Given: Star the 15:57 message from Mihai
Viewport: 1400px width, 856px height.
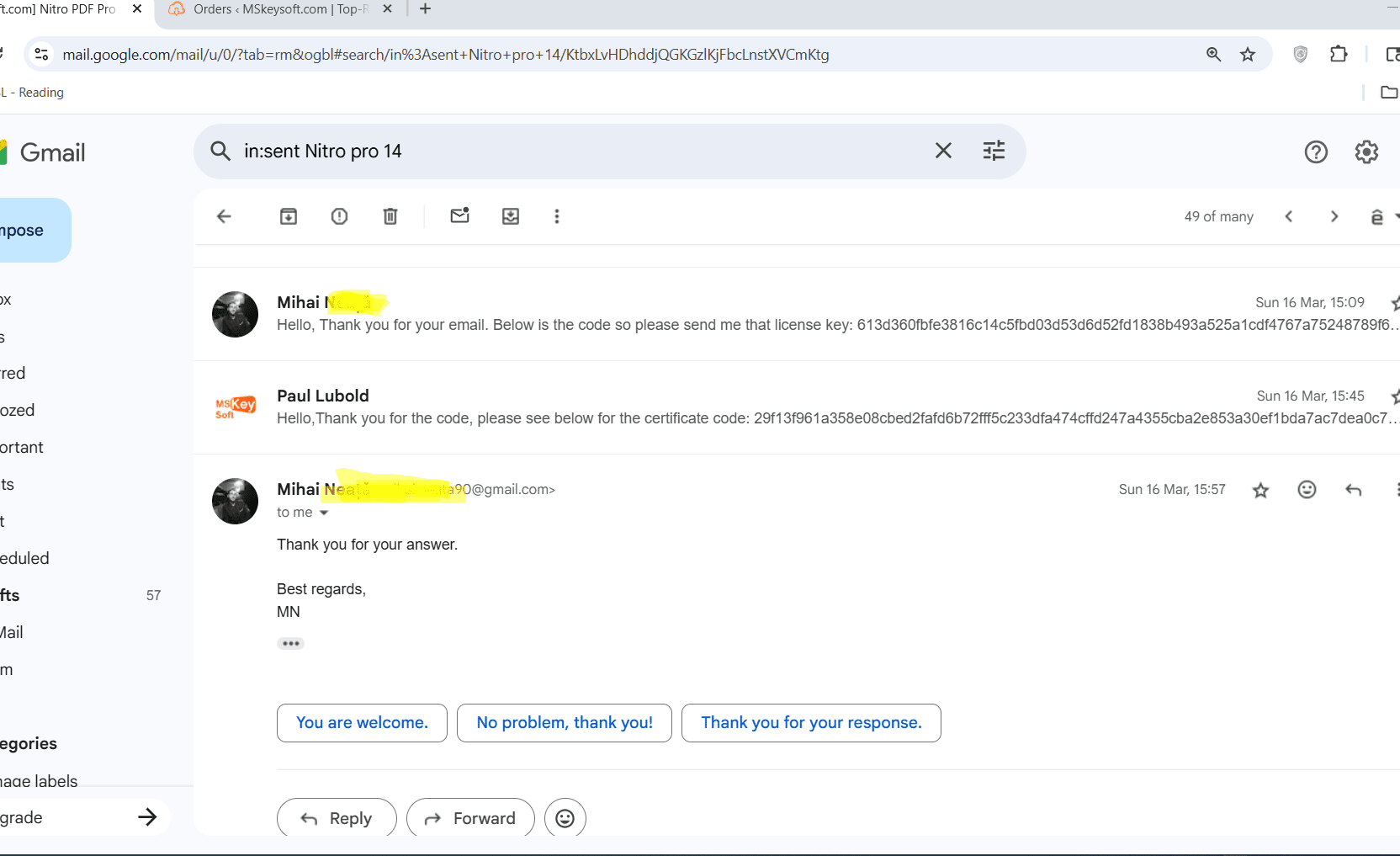Looking at the screenshot, I should pos(1260,490).
